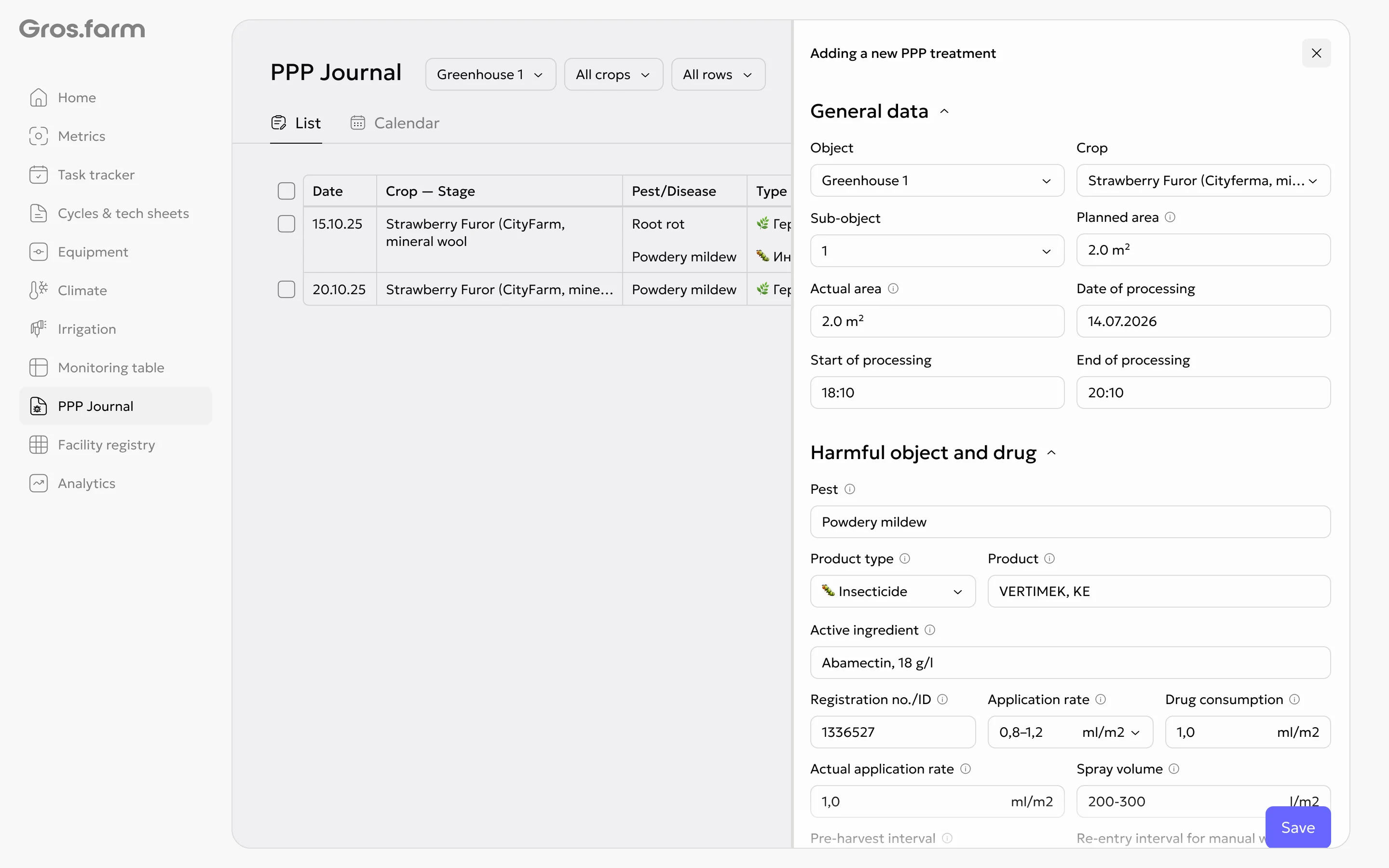Click the List tab notepad icon
The height and width of the screenshot is (868, 1389).
pos(278,123)
